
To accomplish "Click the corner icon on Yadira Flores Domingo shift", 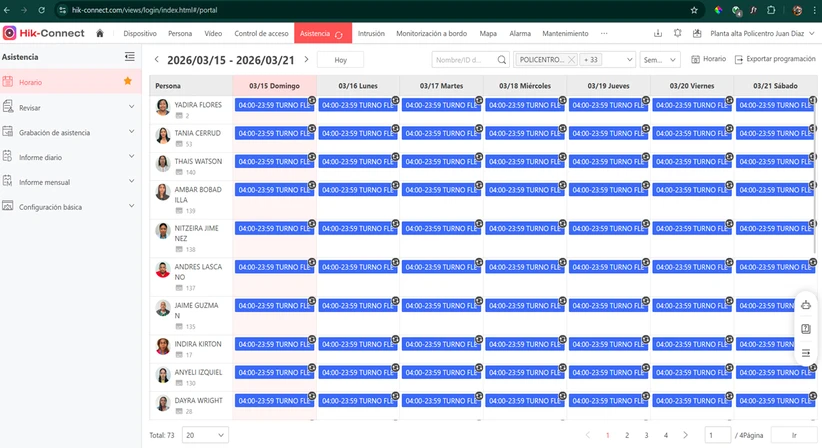I will [x=311, y=100].
